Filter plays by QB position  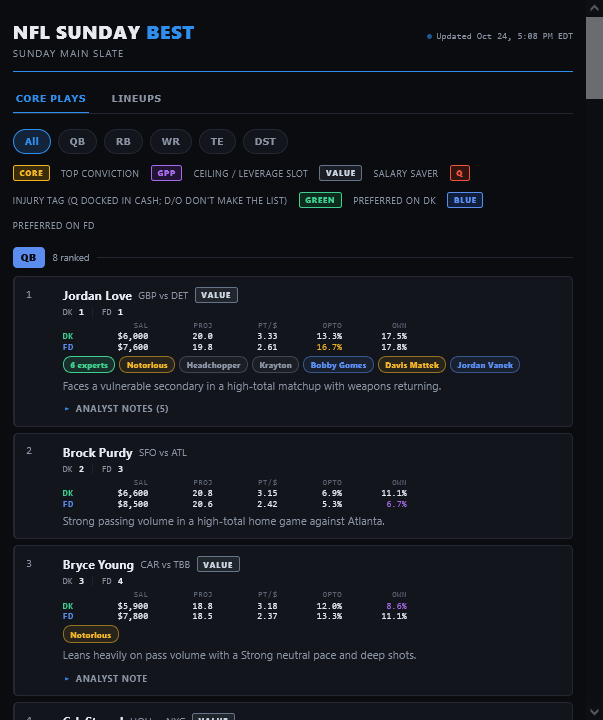[77, 141]
